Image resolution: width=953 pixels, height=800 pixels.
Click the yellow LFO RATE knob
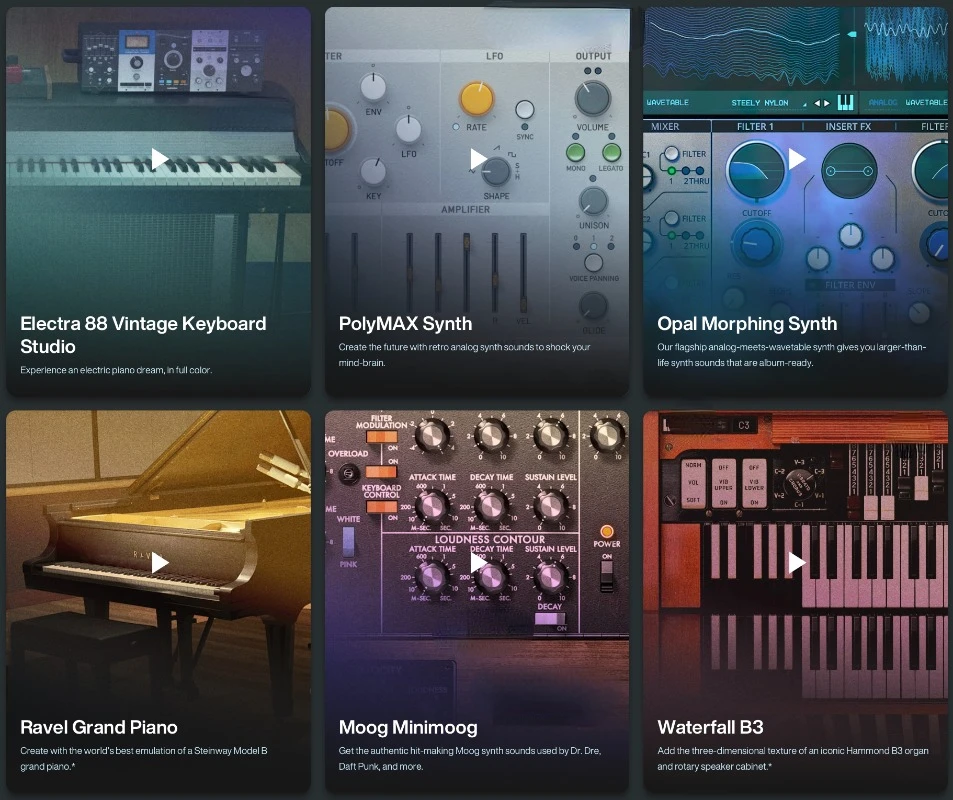tap(477, 98)
